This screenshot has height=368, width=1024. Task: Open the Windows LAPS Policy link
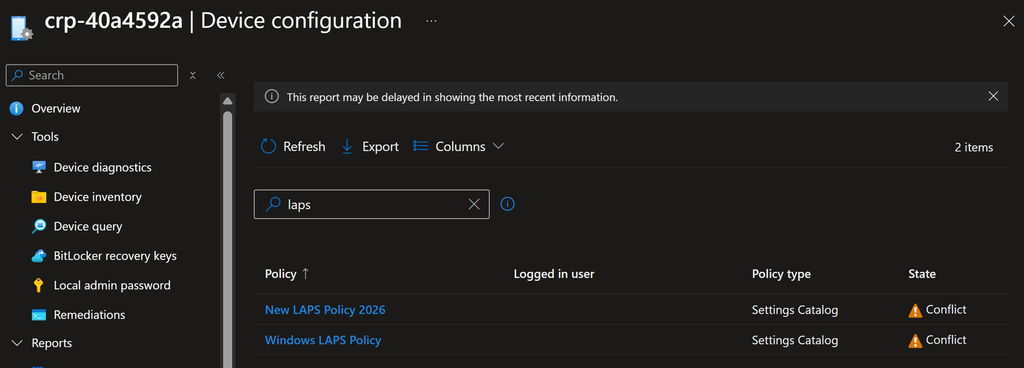pyautogui.click(x=323, y=340)
